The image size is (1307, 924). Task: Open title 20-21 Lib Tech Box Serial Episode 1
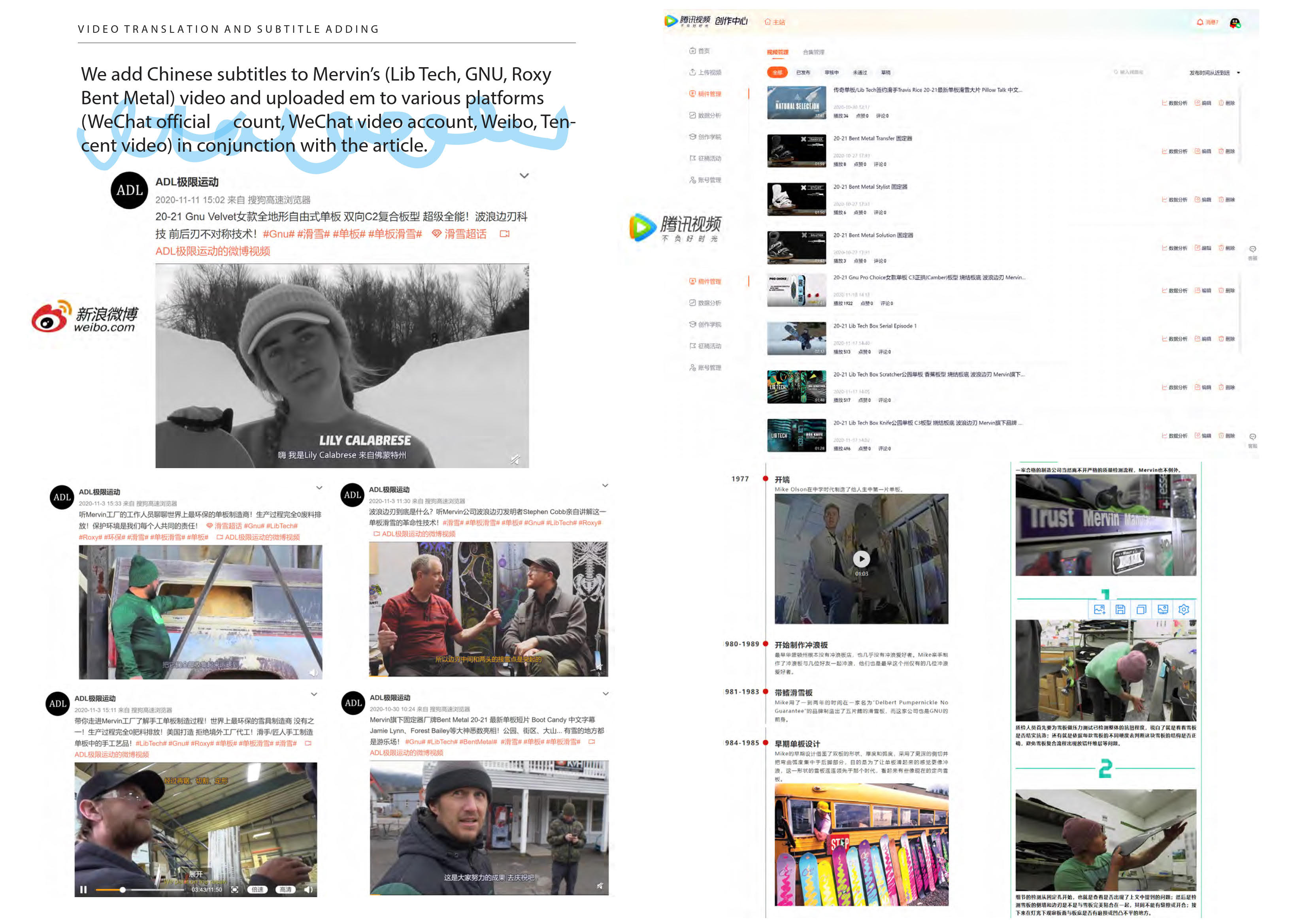(875, 326)
